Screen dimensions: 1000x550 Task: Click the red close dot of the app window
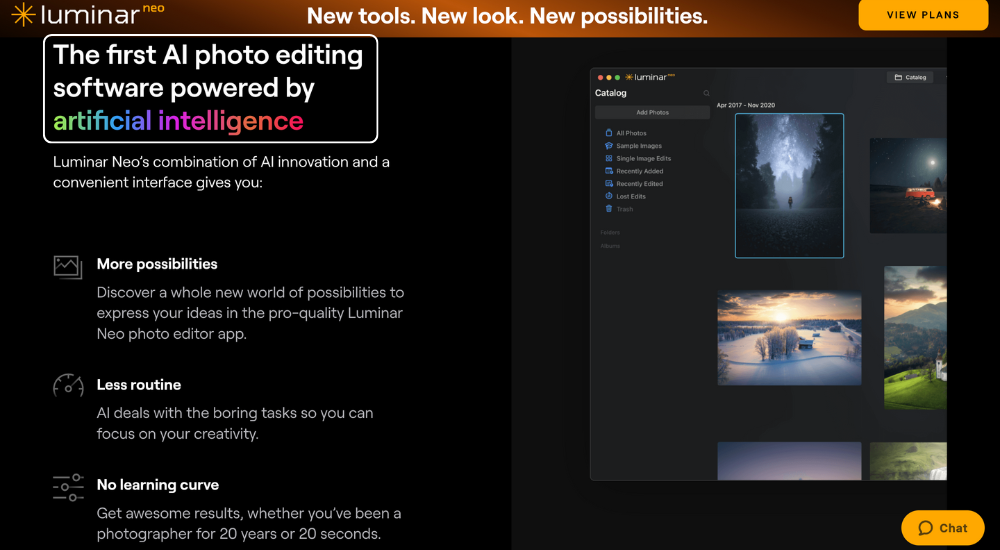tap(600, 78)
